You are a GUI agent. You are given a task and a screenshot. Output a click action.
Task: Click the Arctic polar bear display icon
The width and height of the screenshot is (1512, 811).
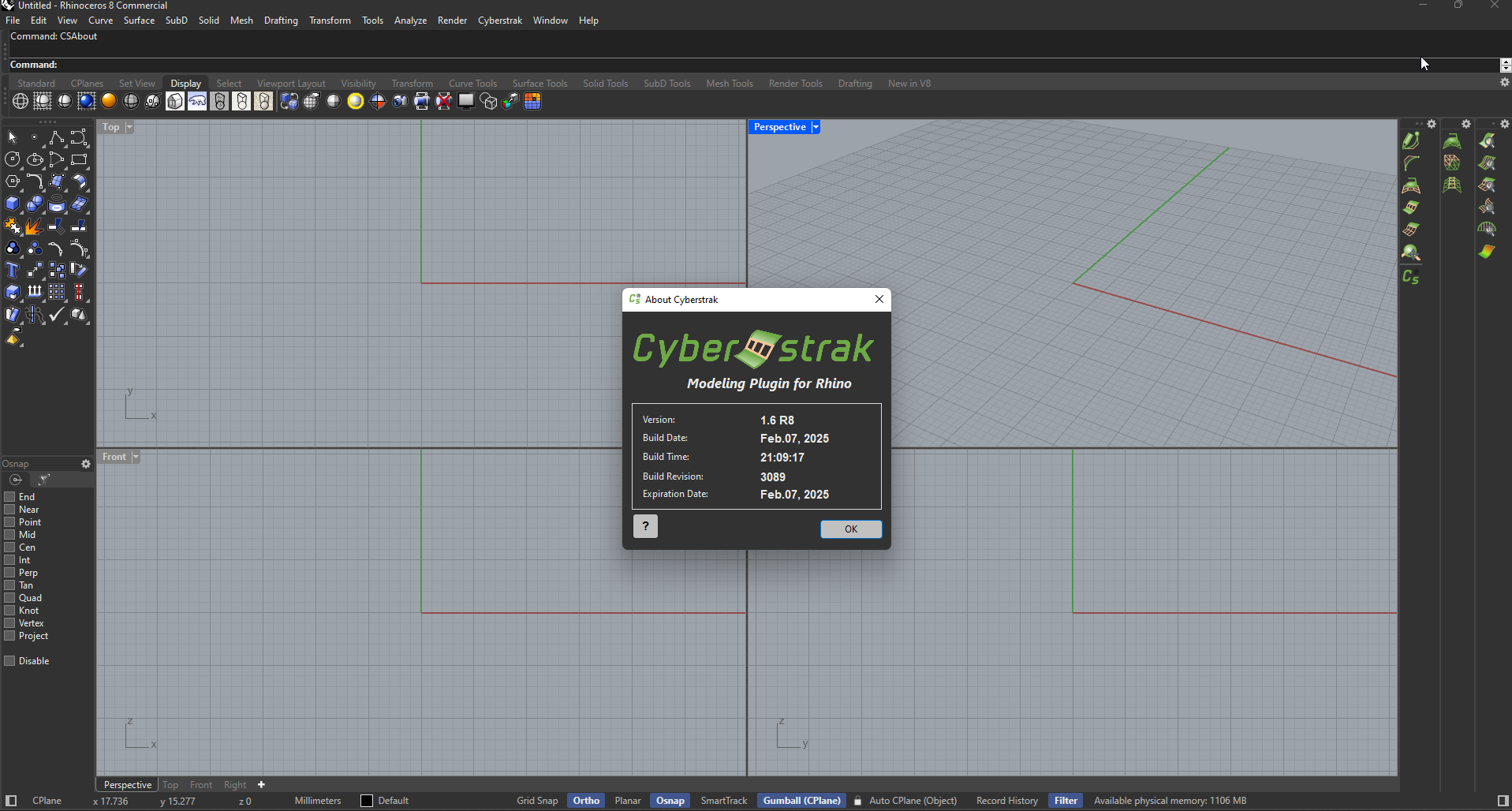197,101
